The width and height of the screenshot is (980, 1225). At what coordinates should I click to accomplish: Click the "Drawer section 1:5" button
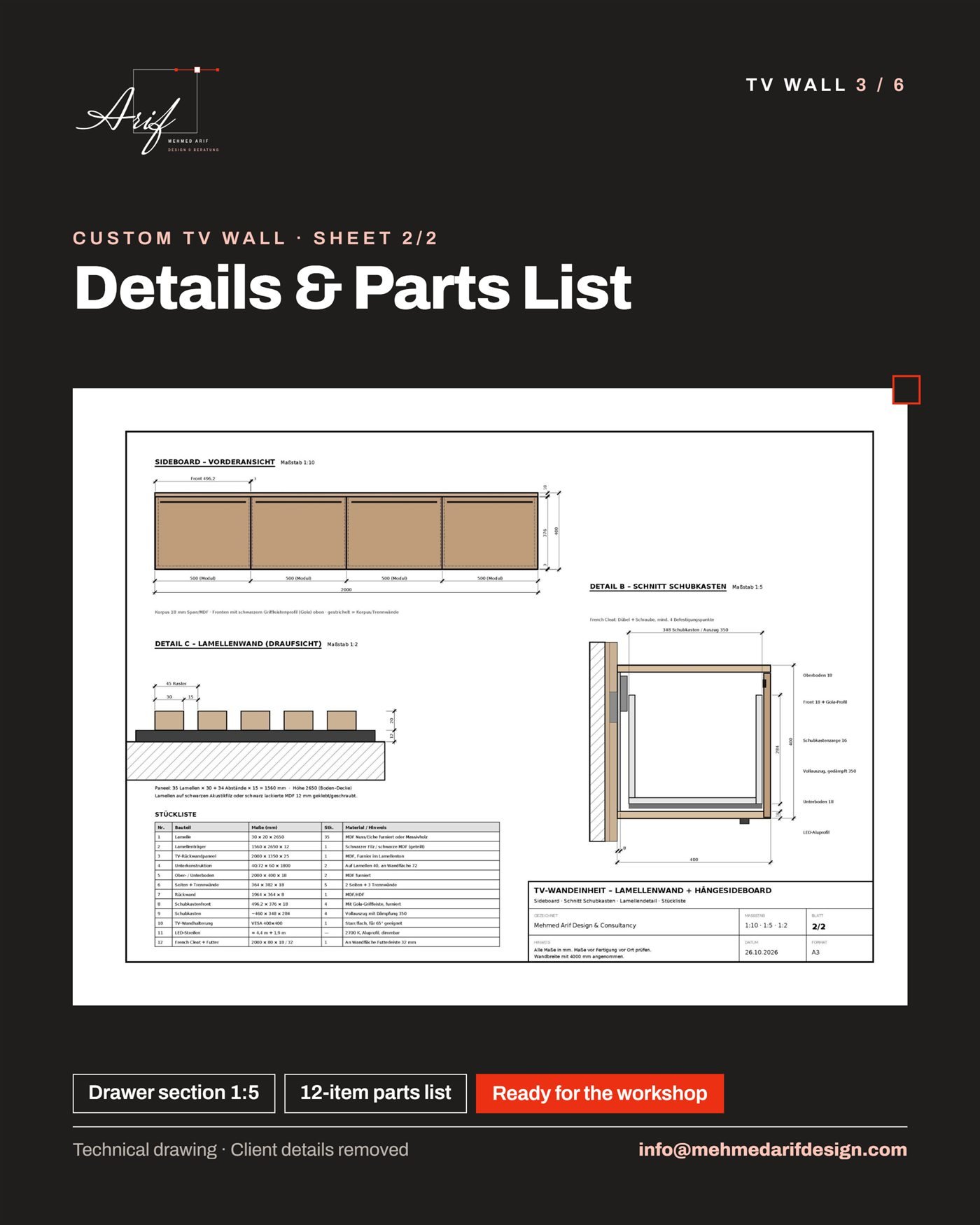click(x=174, y=1093)
